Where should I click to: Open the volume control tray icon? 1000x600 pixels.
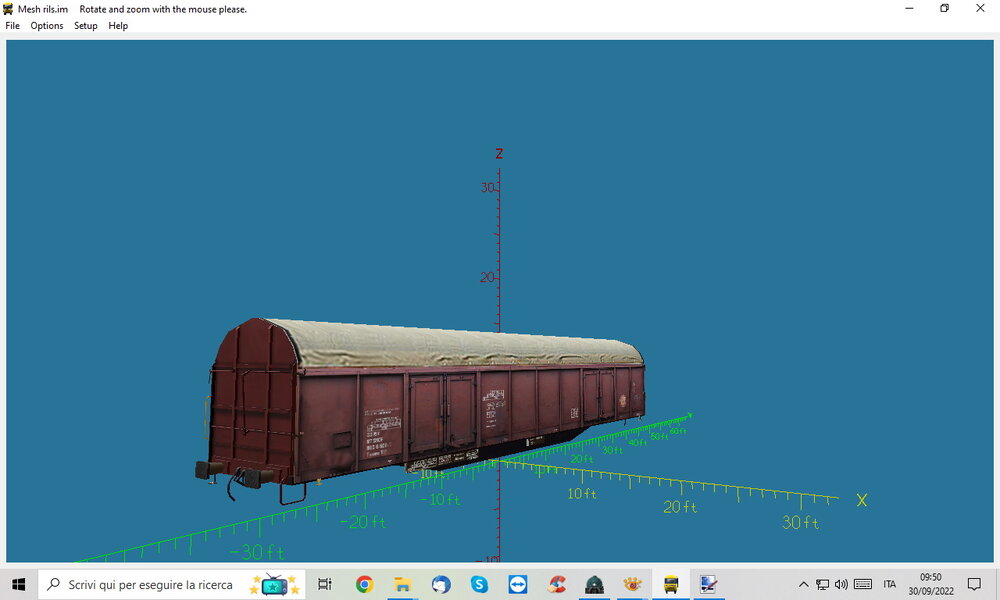point(841,584)
